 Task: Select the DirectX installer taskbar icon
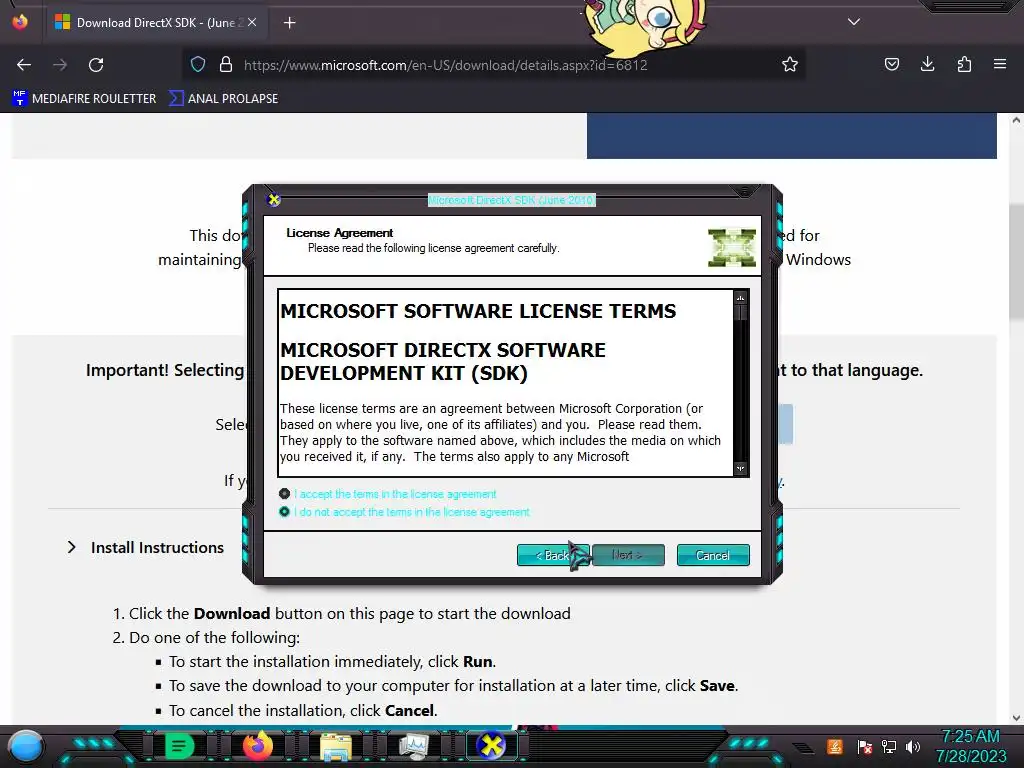tap(491, 746)
